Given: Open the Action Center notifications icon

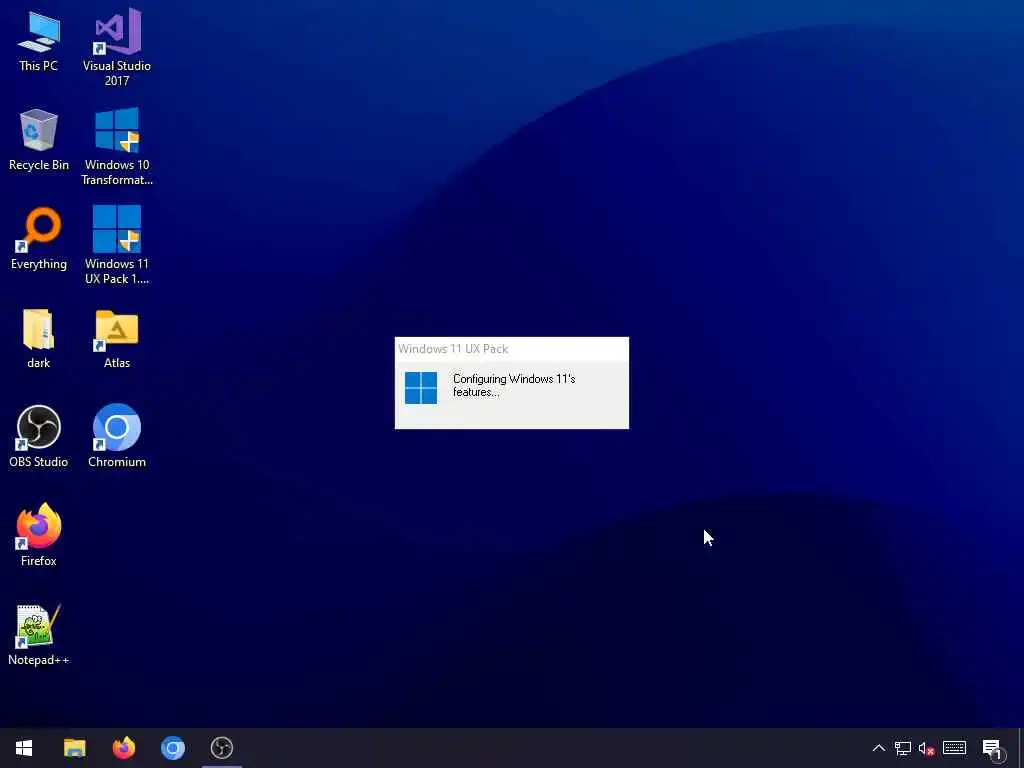Looking at the screenshot, I should click(x=993, y=749).
